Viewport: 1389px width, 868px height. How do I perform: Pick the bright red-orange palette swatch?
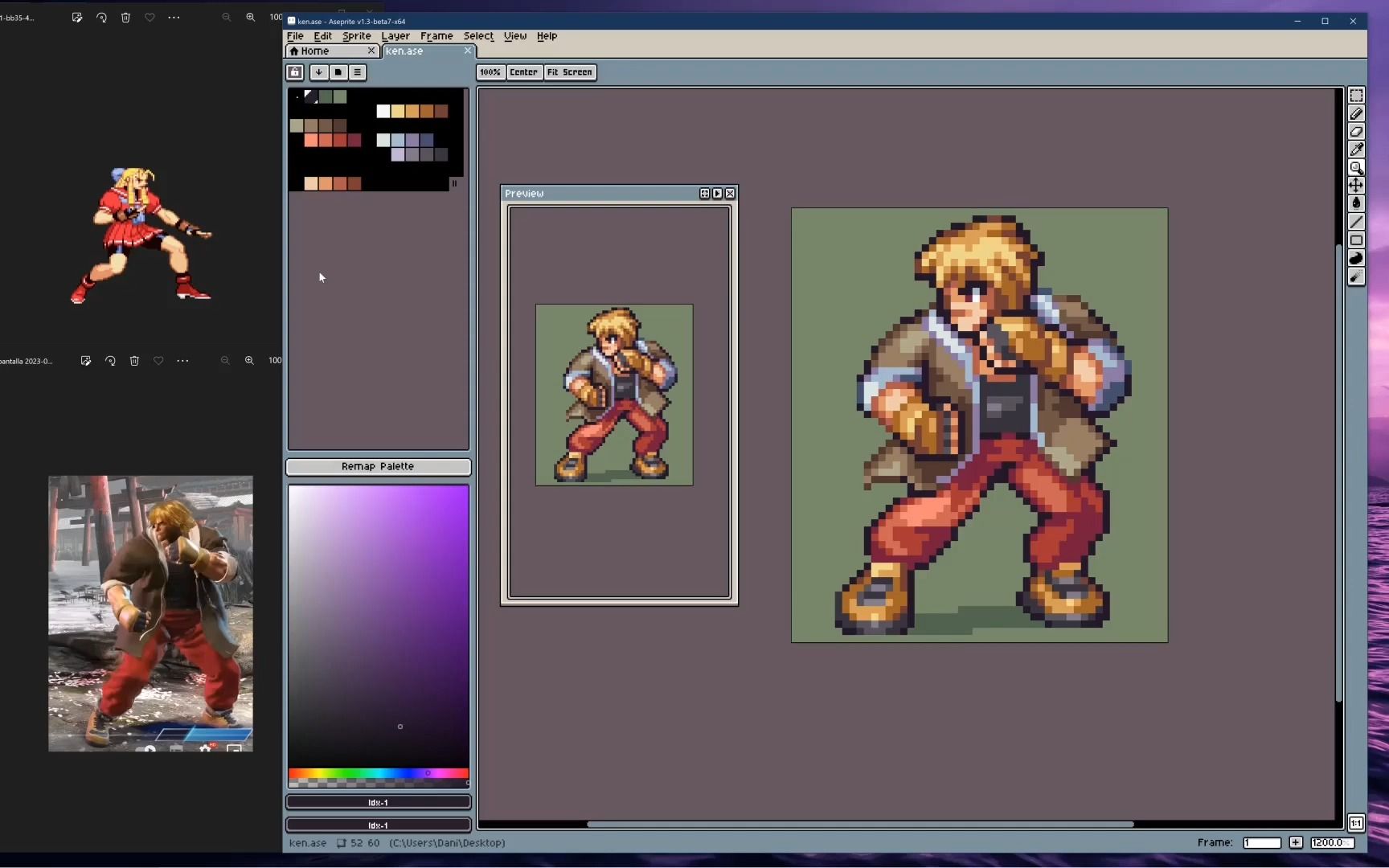pyautogui.click(x=311, y=141)
